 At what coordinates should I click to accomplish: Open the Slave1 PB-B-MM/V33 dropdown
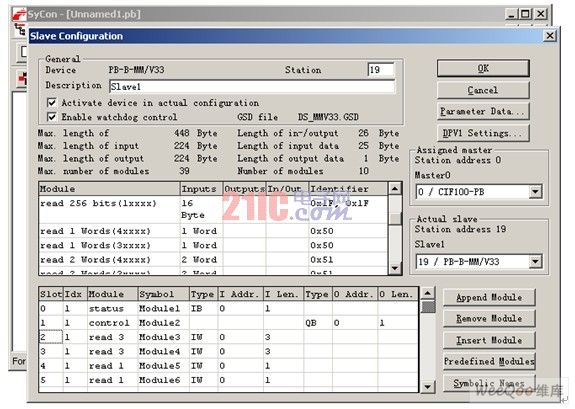(x=535, y=262)
